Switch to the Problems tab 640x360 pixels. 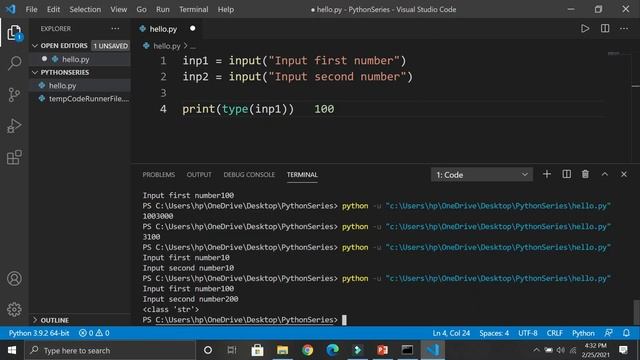pyautogui.click(x=158, y=175)
